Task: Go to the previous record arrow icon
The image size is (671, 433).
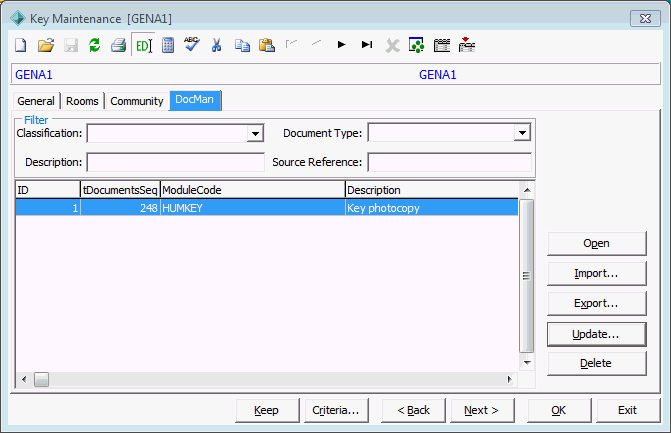Action: tap(316, 43)
